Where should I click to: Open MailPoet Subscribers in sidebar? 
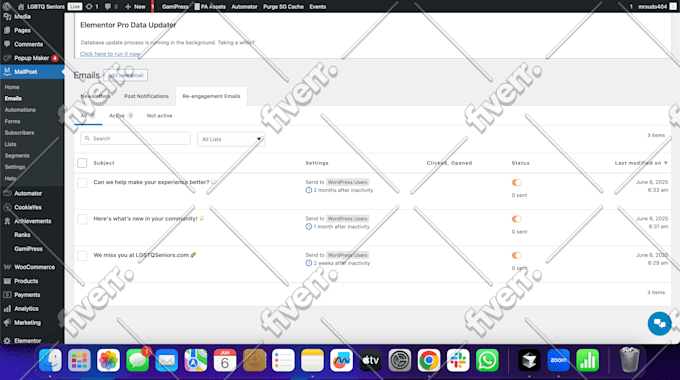point(20,133)
